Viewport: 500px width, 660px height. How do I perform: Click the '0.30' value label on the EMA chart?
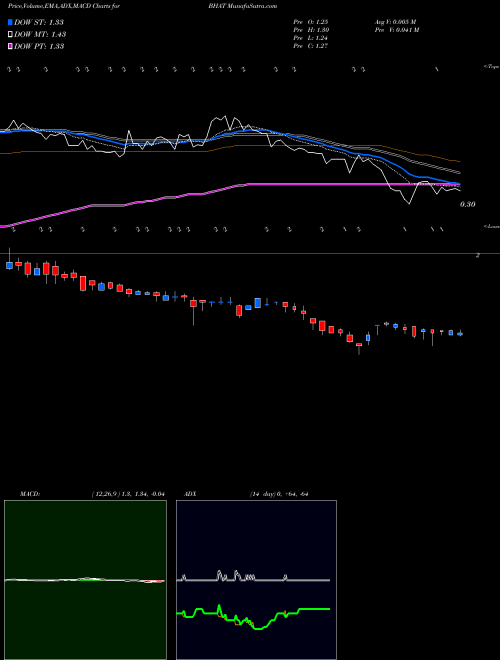pos(468,204)
